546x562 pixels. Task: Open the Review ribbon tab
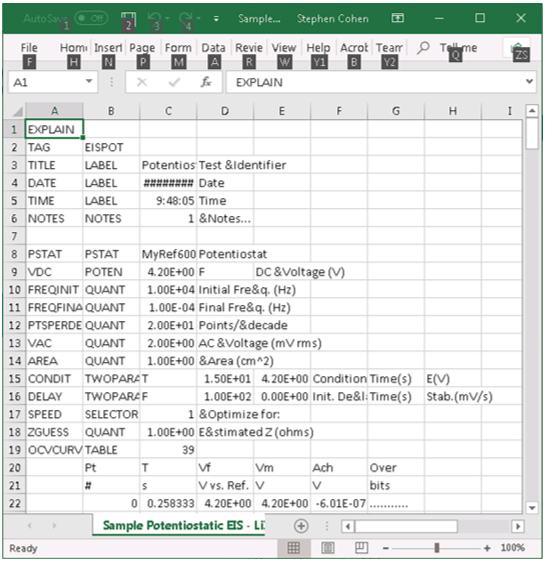pyautogui.click(x=249, y=48)
